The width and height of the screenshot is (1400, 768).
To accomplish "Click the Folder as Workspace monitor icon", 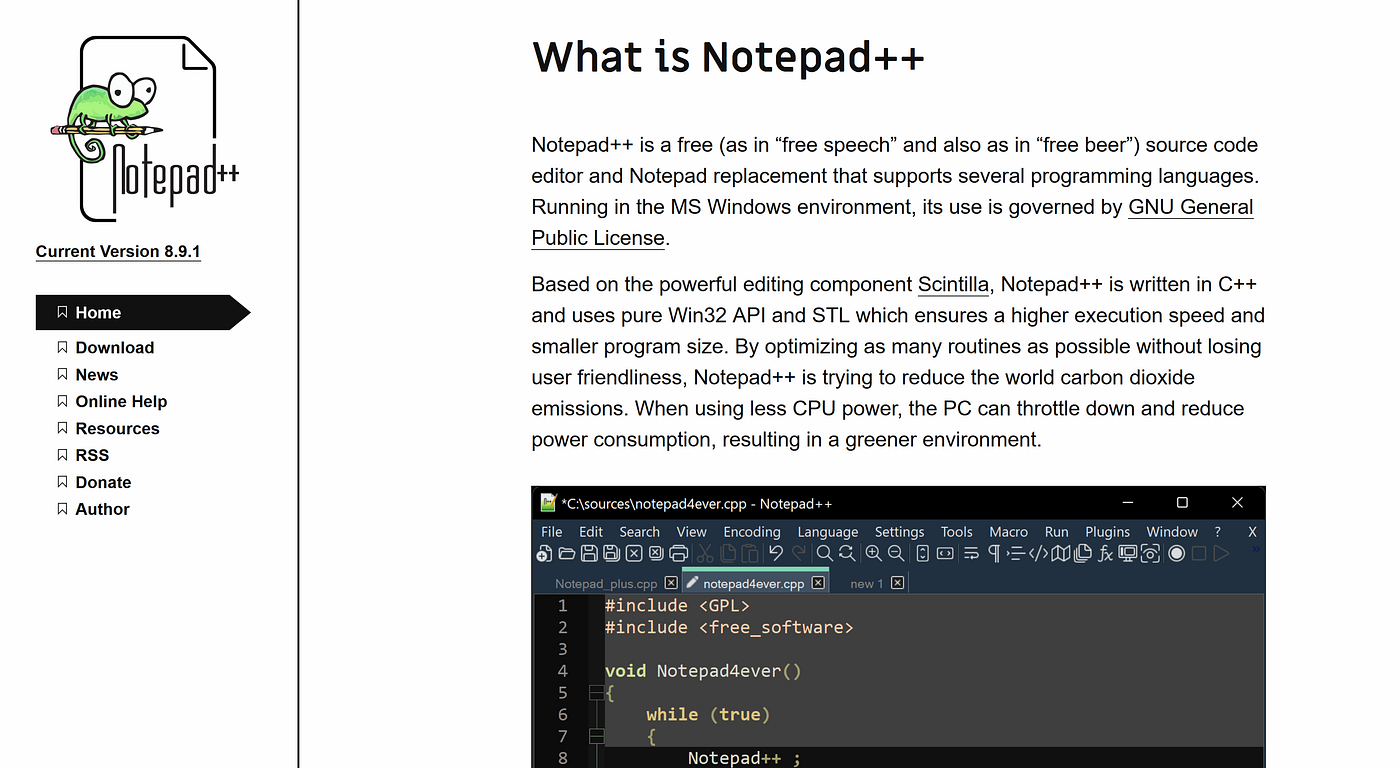I will [1128, 553].
